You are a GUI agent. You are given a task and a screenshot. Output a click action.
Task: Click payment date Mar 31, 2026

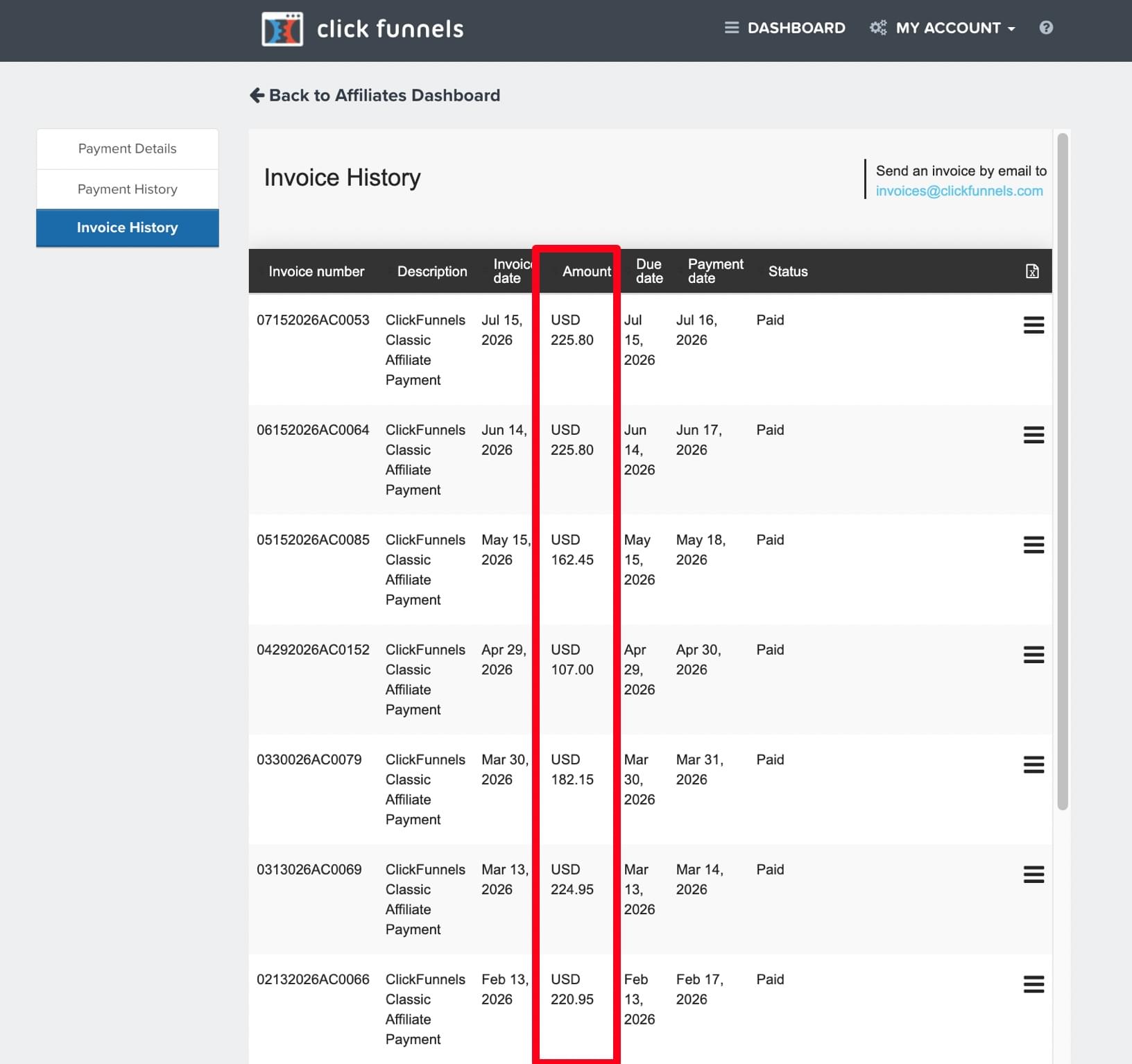(700, 769)
